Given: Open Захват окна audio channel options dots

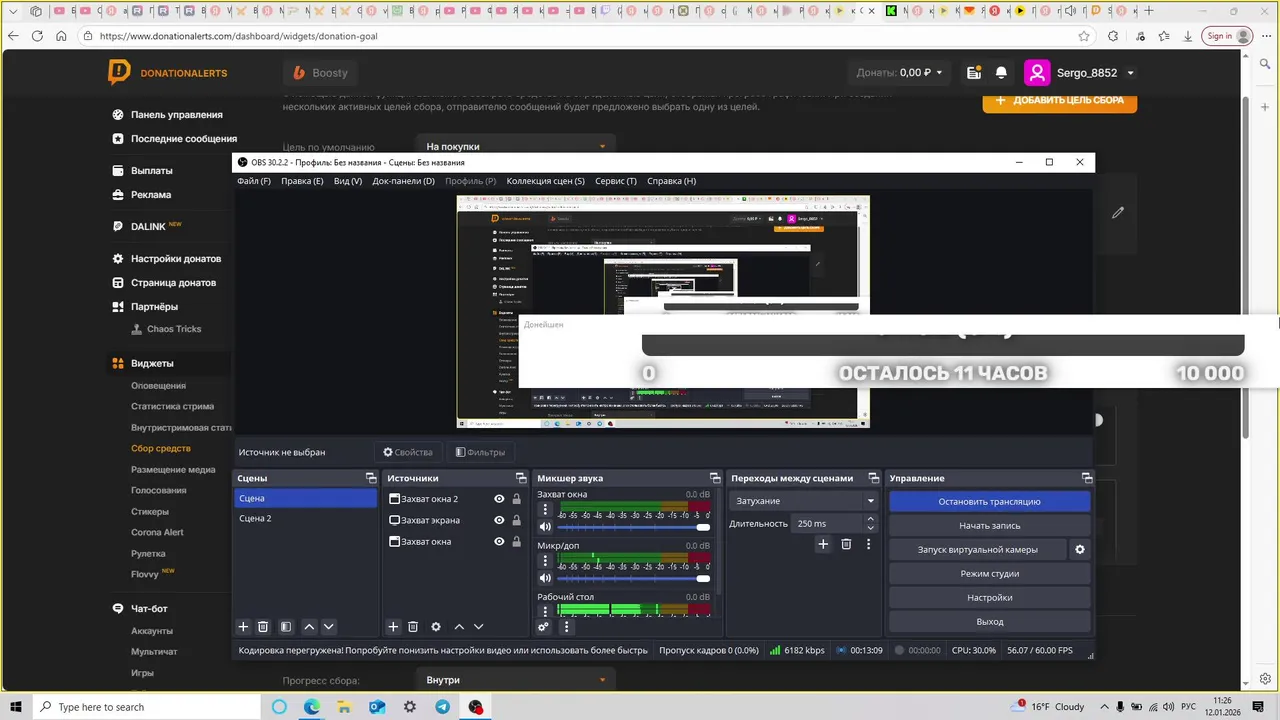Looking at the screenshot, I should [545, 510].
